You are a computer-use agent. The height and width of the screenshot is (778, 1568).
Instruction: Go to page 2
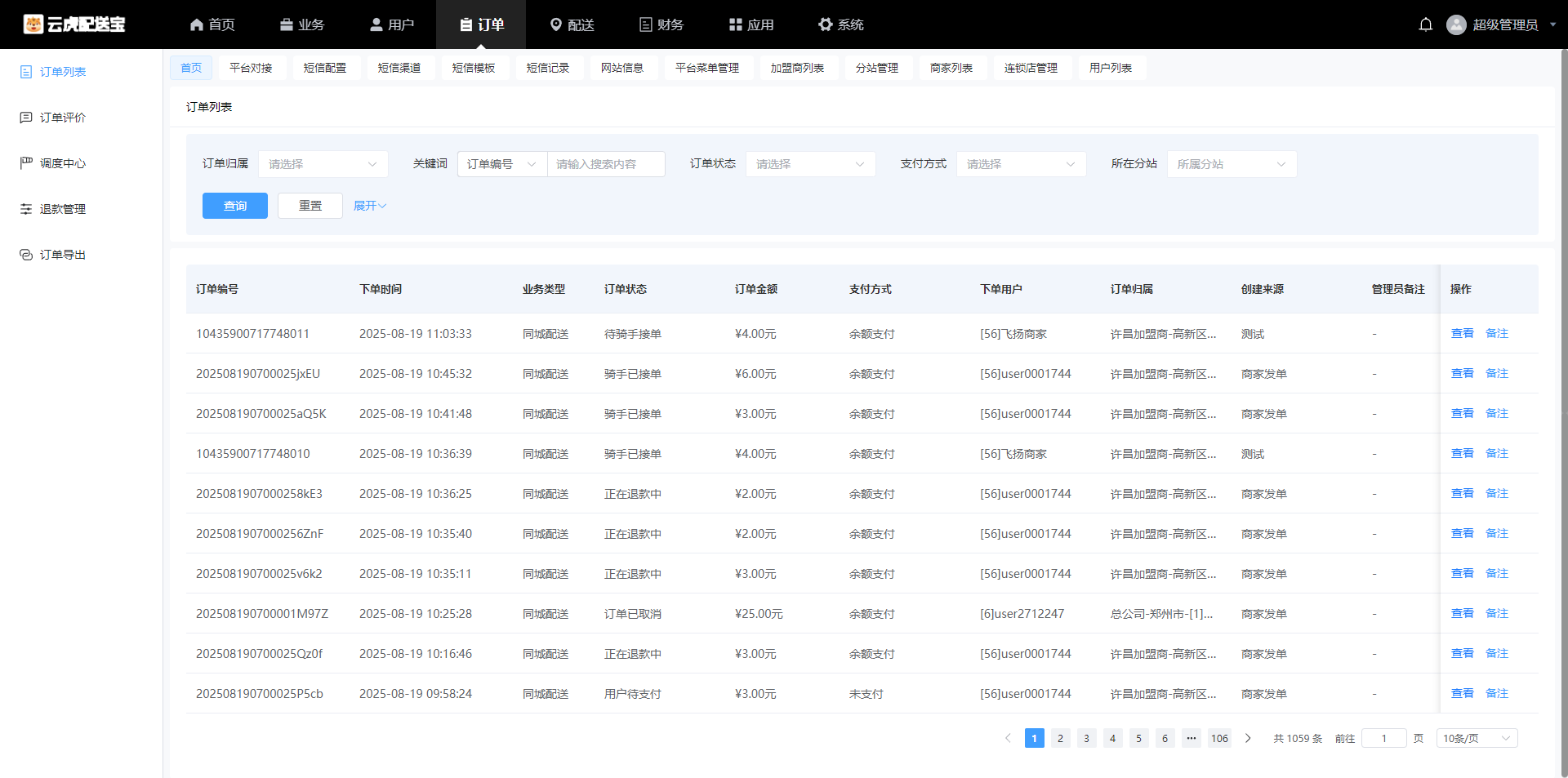pyautogui.click(x=1060, y=738)
